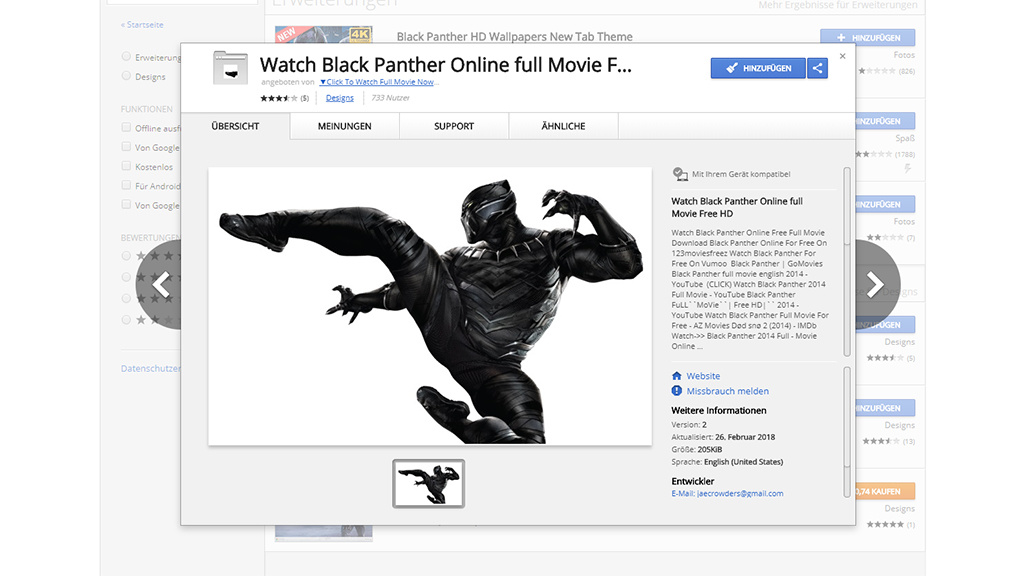Enable the Kostenlos checkbox
The width and height of the screenshot is (1024, 576).
tap(126, 166)
